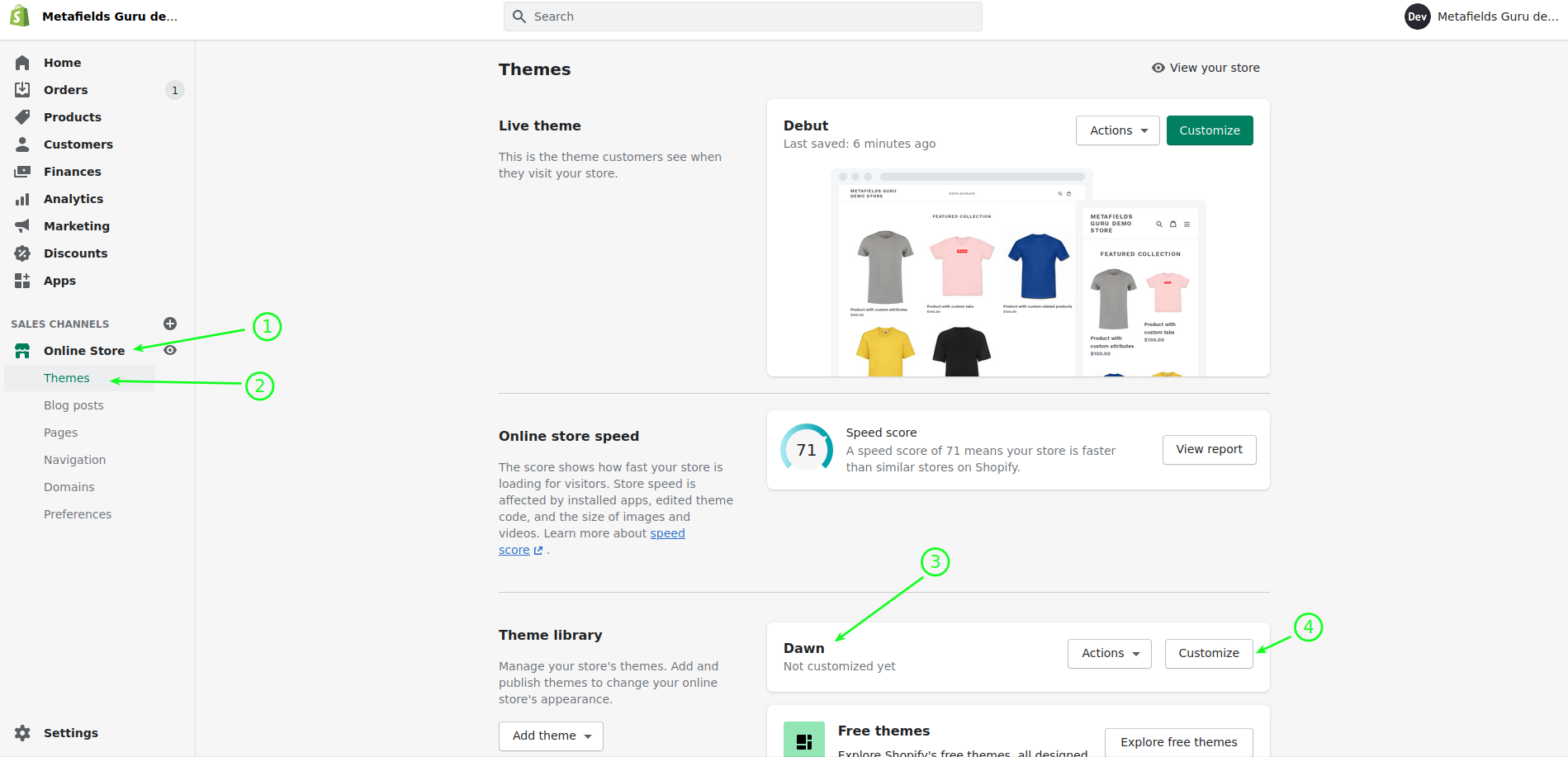Click the Discounts badge icon
Viewport: 1568px width, 757px height.
(22, 253)
